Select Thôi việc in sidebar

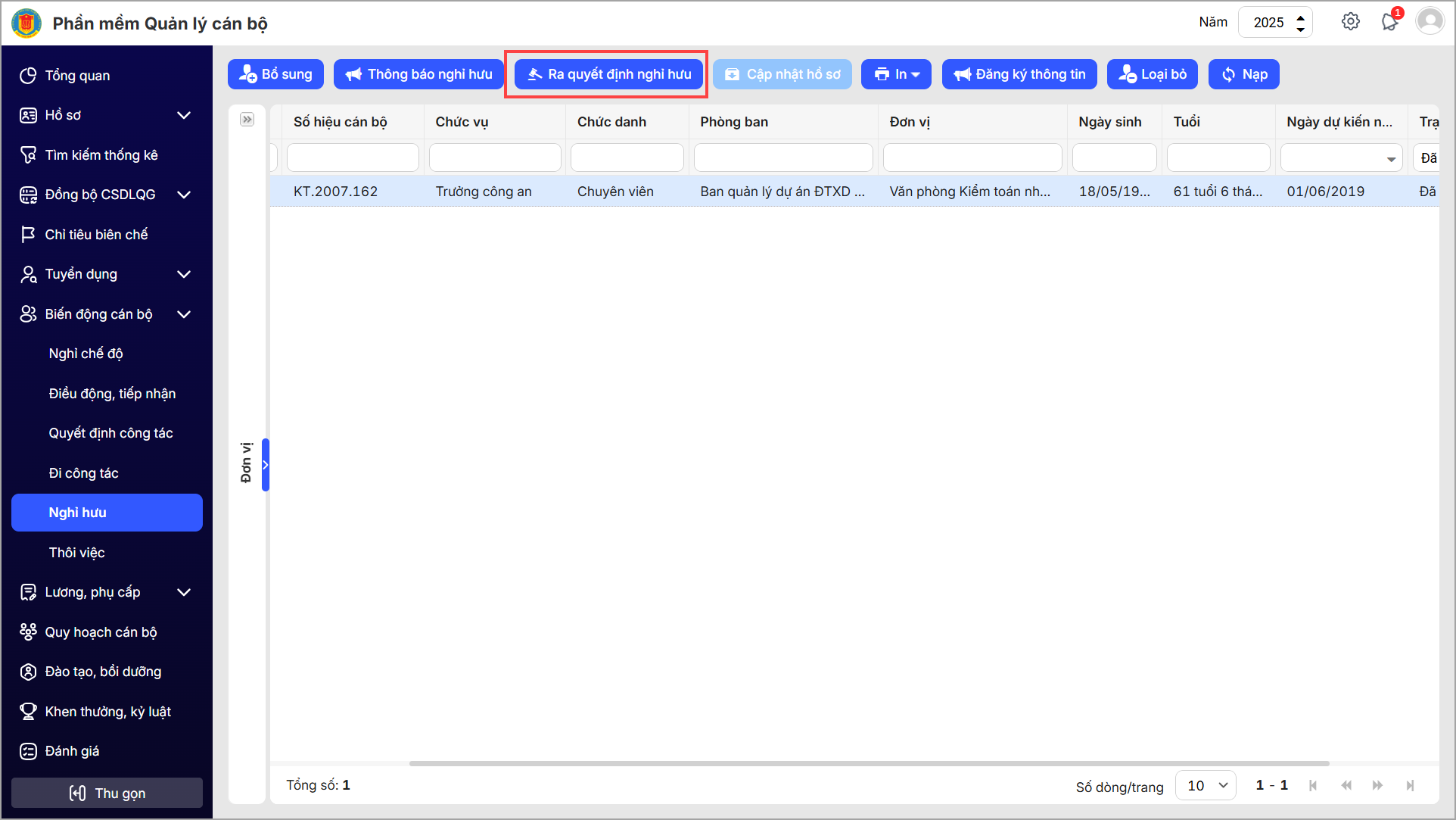click(77, 553)
